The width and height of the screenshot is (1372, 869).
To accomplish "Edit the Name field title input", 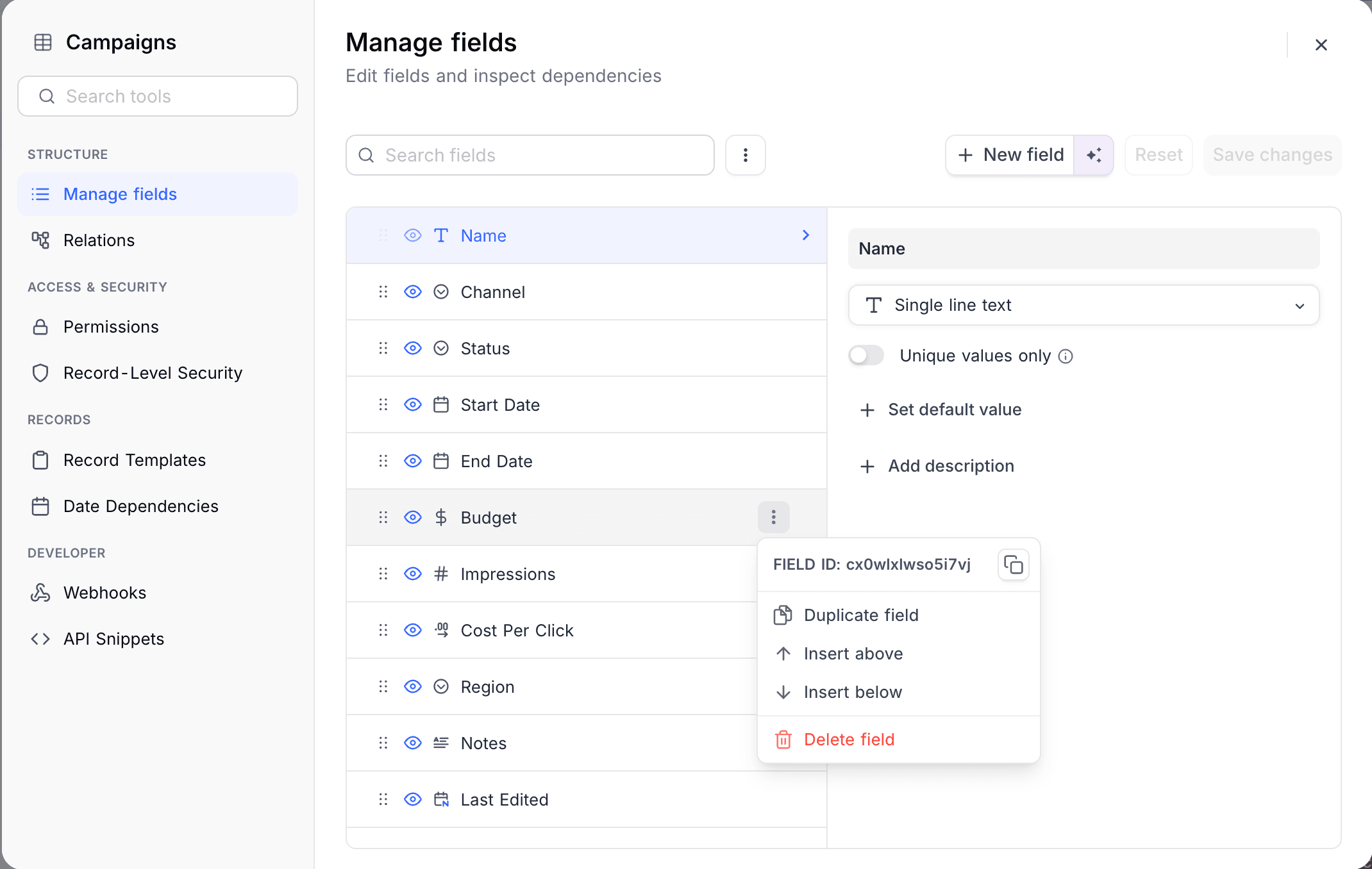I will coord(1083,249).
